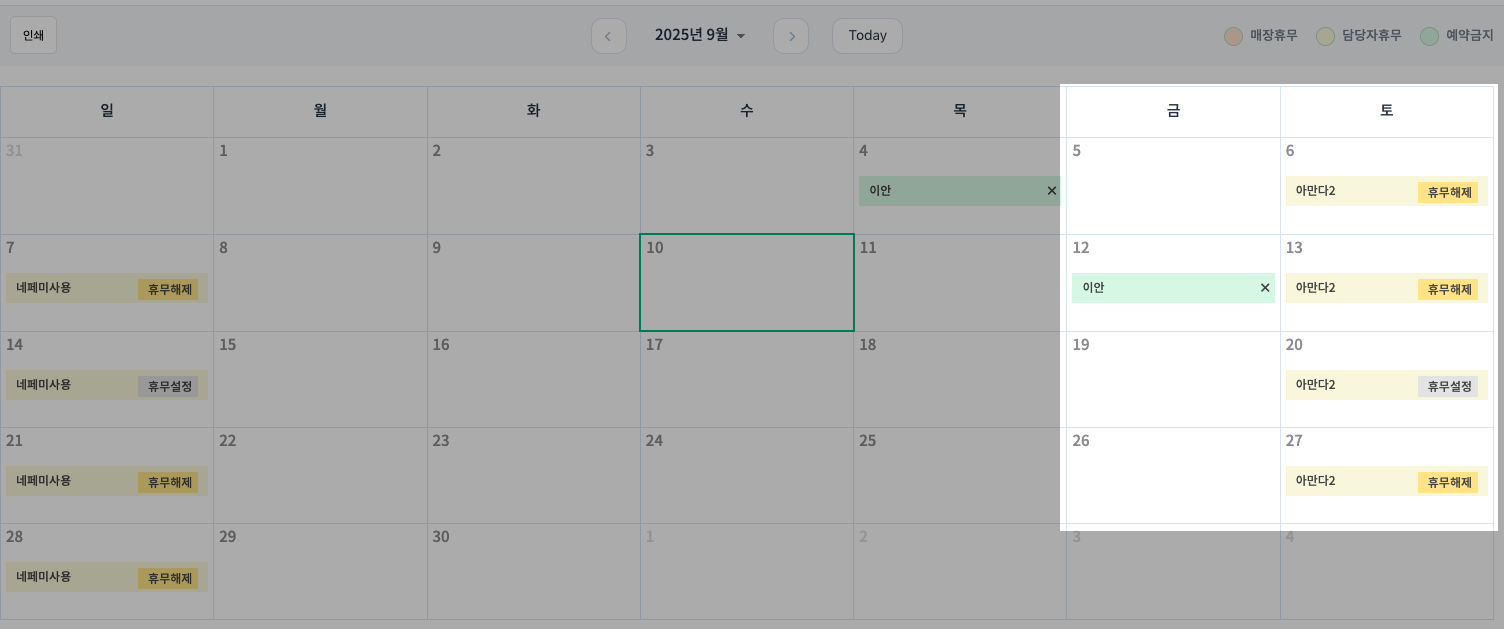
Task: Click the 담당자휴무 yellow legend swatch
Action: tap(1326, 36)
